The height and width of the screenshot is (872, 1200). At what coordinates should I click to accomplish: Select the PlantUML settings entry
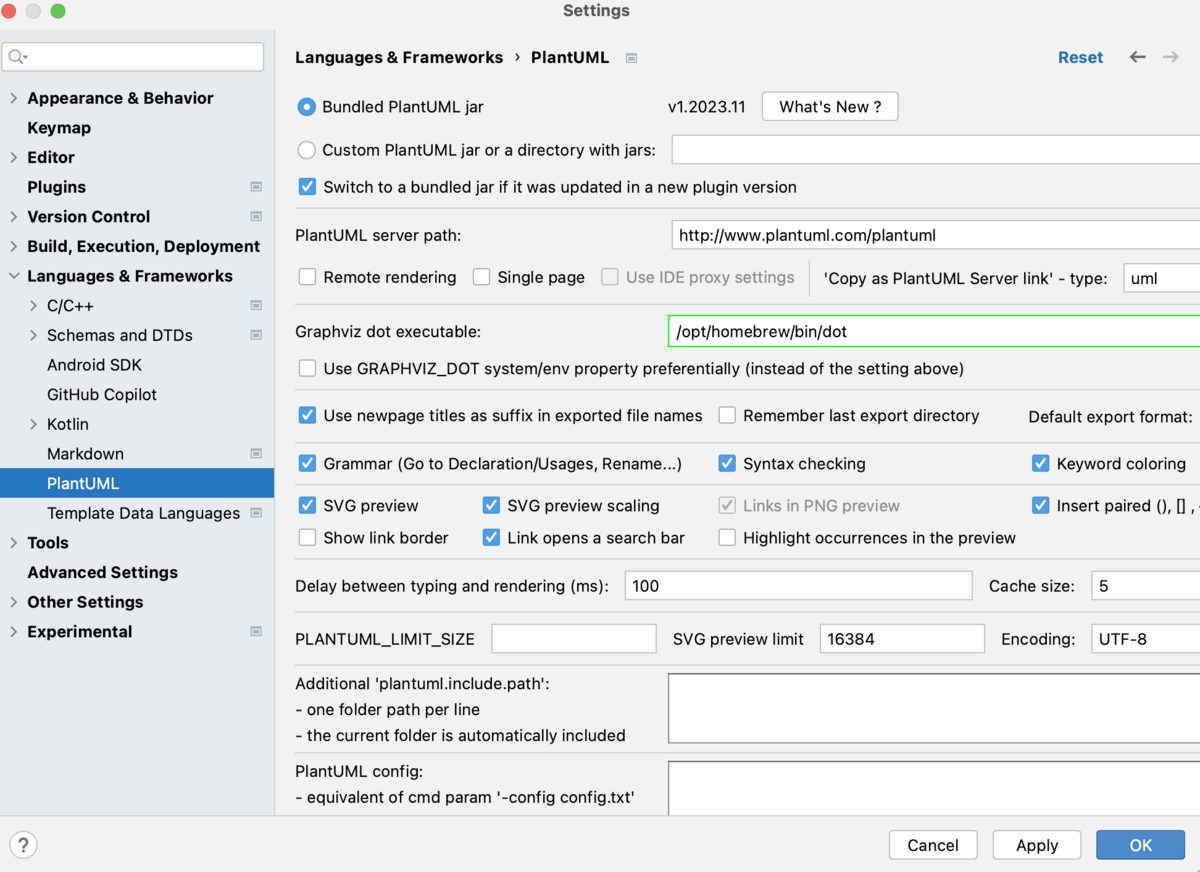(x=137, y=483)
